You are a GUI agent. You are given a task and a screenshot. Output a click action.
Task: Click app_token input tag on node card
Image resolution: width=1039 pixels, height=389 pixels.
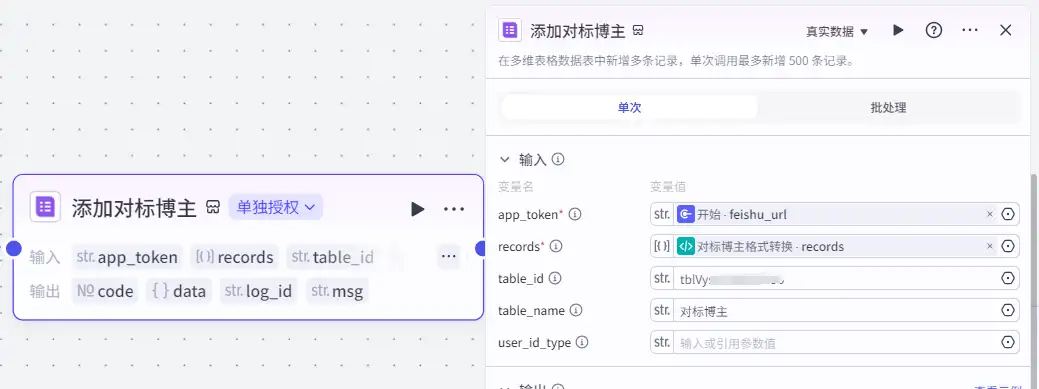127,257
